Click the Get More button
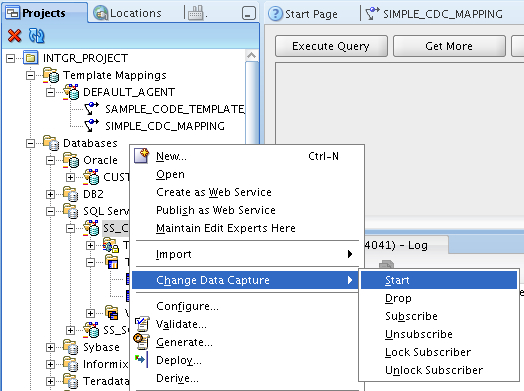 click(449, 46)
